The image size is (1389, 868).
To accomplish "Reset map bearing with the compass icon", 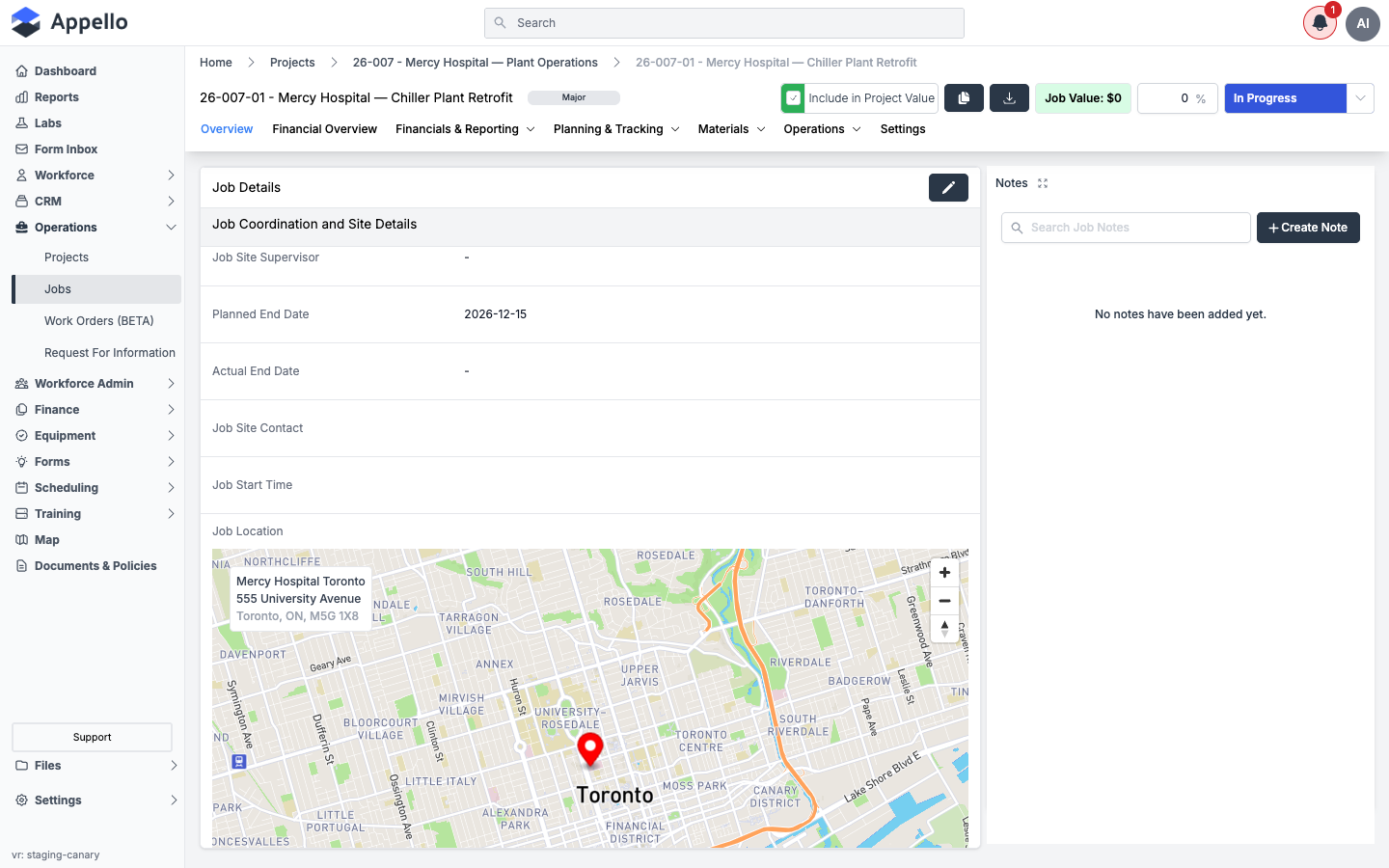I will [x=944, y=629].
